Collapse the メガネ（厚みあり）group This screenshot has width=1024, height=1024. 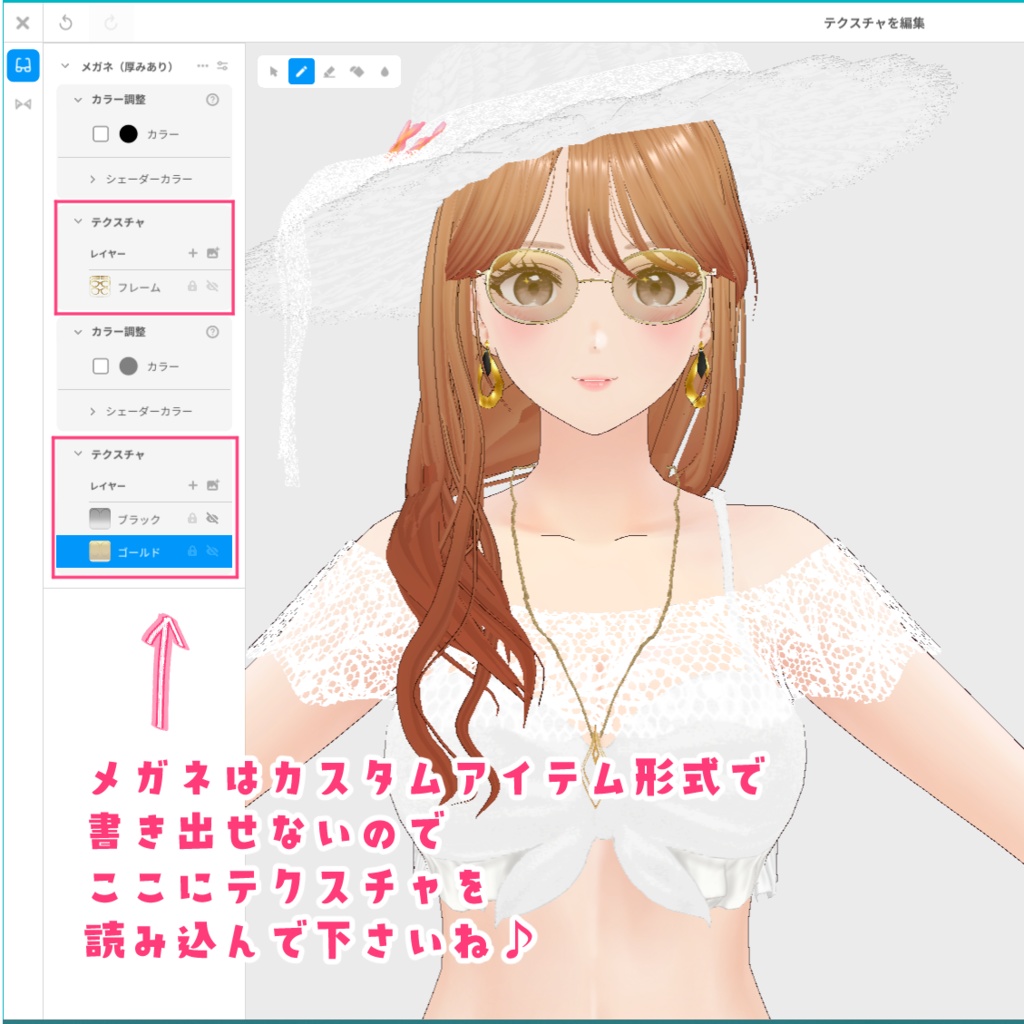64,66
